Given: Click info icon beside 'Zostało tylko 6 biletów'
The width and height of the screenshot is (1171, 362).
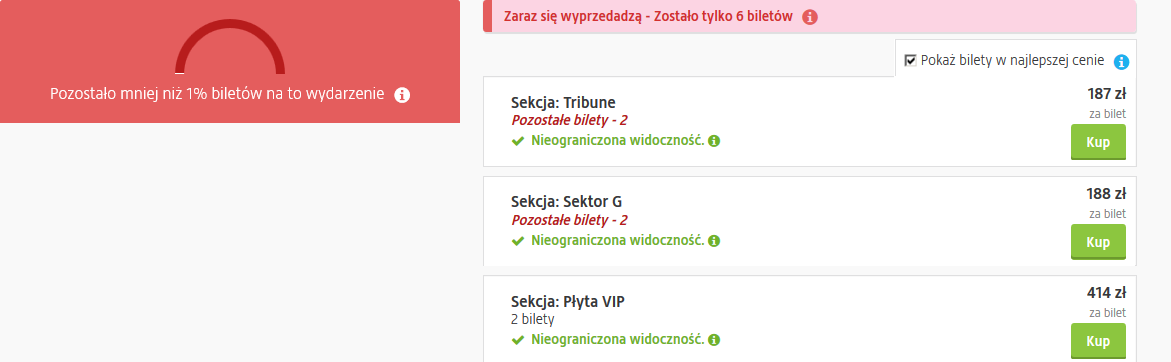Looking at the screenshot, I should [810, 17].
